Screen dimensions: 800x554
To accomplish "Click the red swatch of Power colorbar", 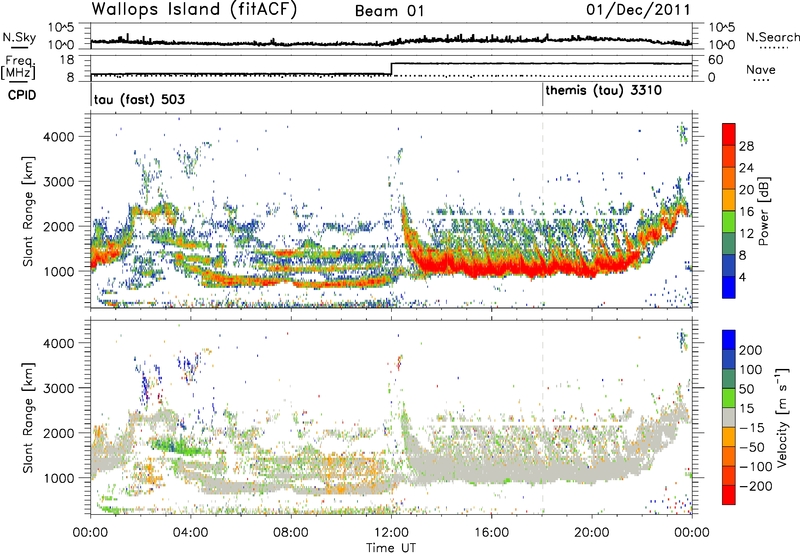I will (729, 134).
